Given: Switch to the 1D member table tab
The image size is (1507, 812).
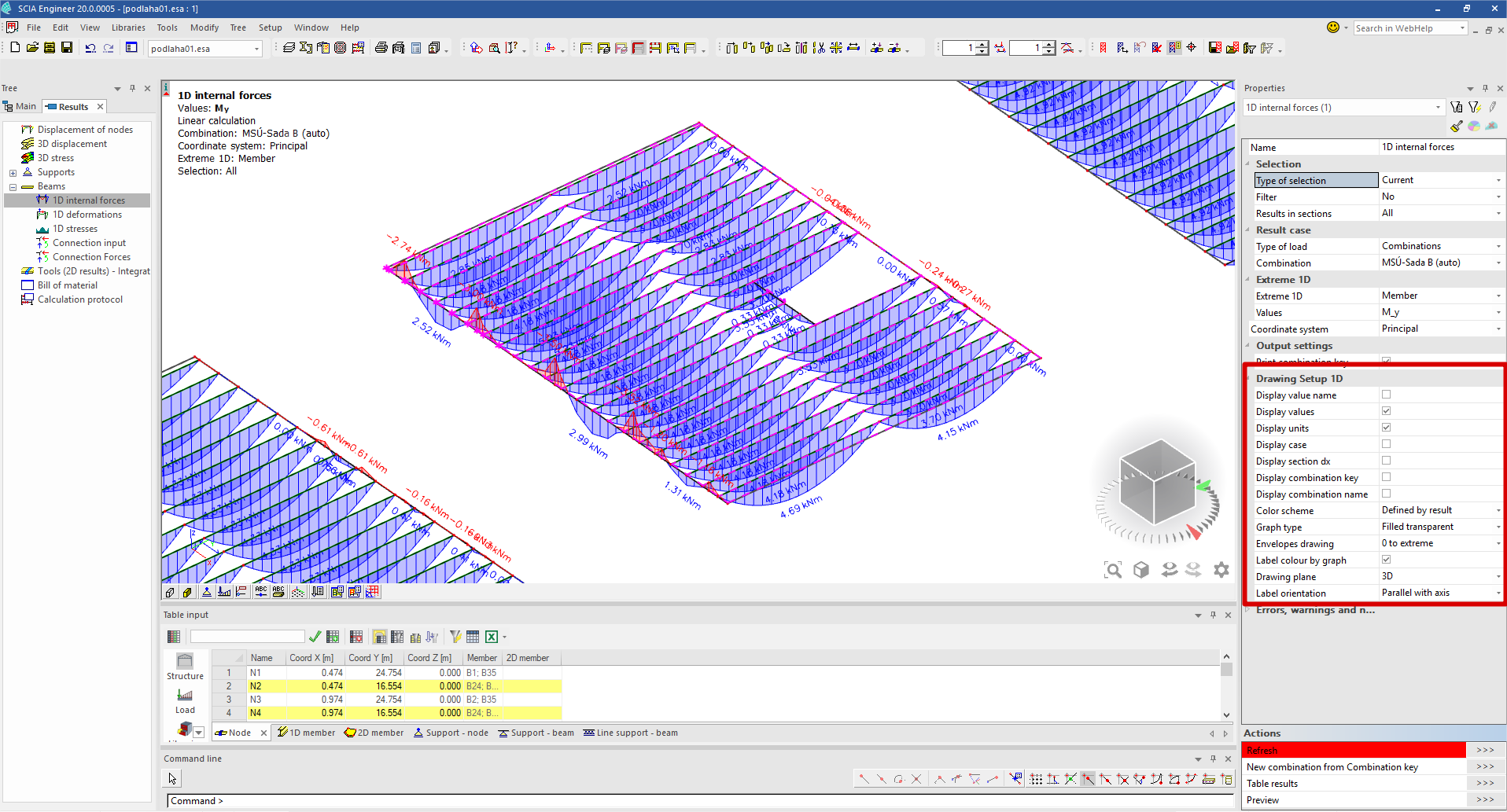Looking at the screenshot, I should pyautogui.click(x=306, y=733).
